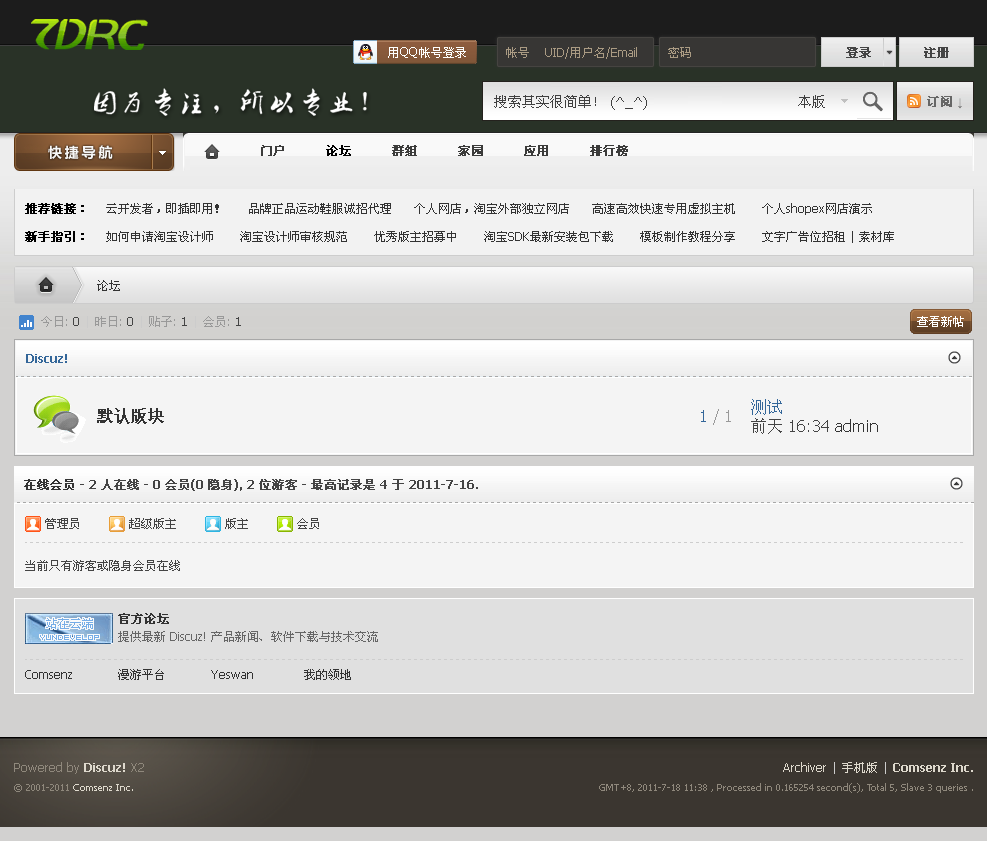Open the 本版 search scope dropdown
This screenshot has width=987, height=841.
click(823, 101)
